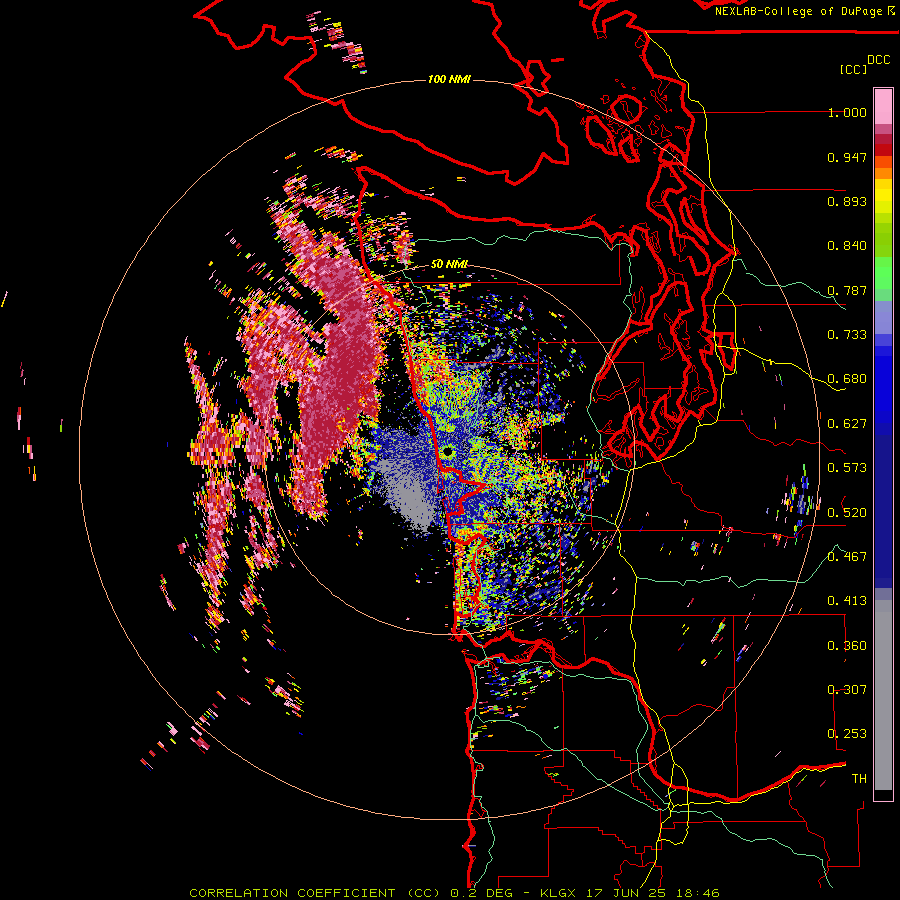Click the 0.627 scale value

point(847,424)
